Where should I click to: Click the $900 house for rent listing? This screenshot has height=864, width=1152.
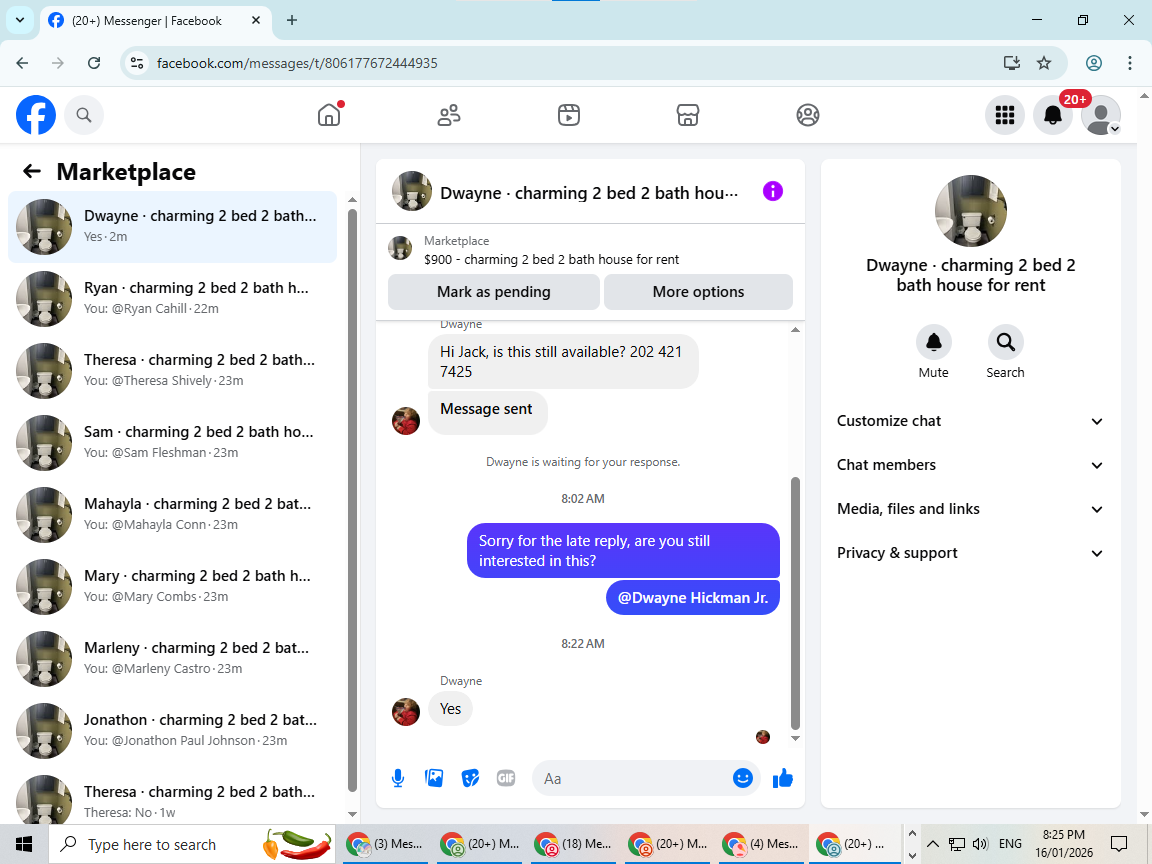[551, 259]
